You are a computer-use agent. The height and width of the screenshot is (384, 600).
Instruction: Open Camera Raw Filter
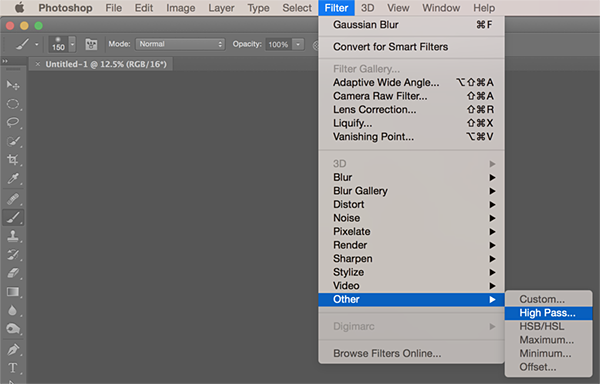tap(411, 96)
